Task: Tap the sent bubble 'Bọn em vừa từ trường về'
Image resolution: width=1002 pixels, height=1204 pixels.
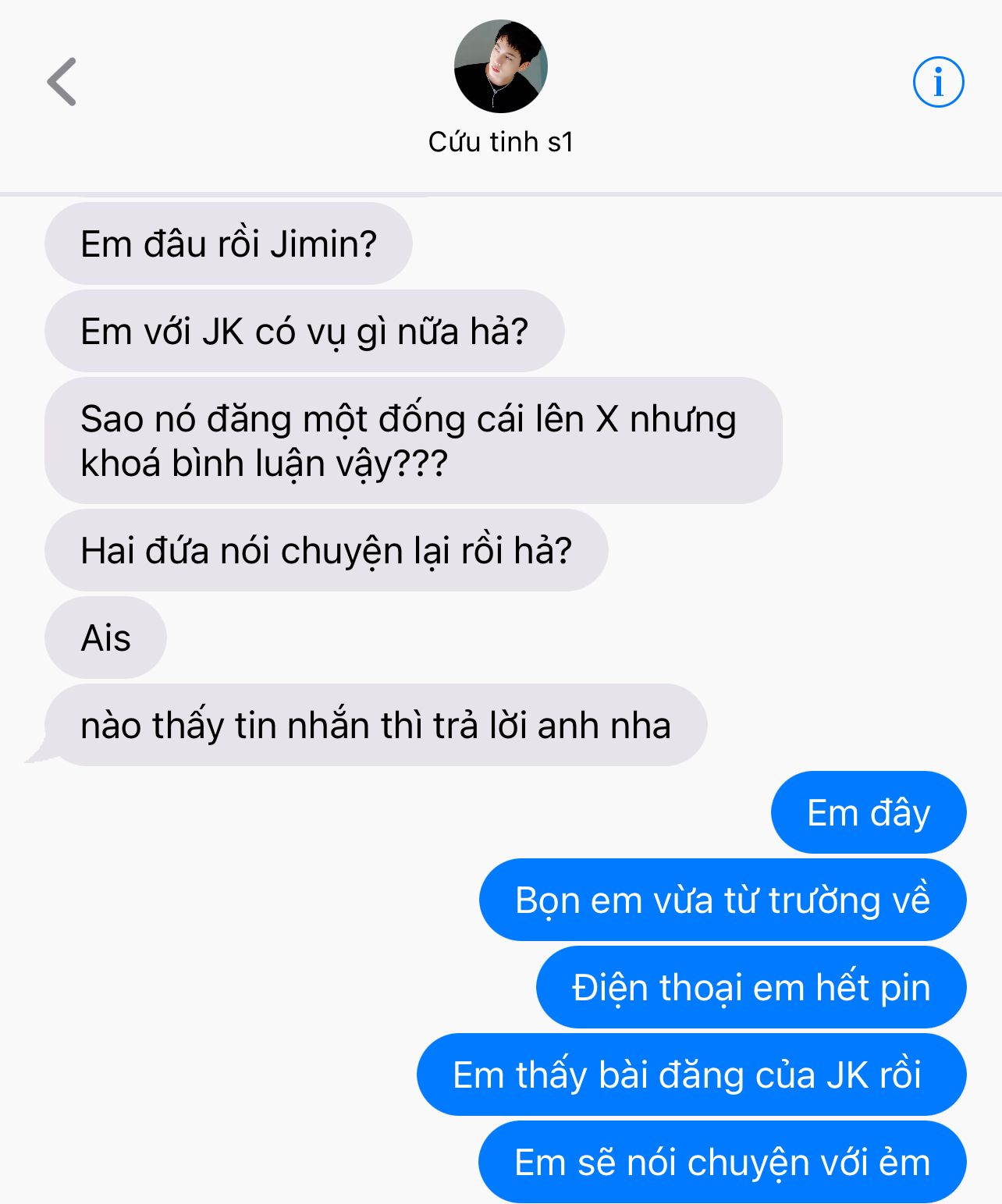Action: 723,900
